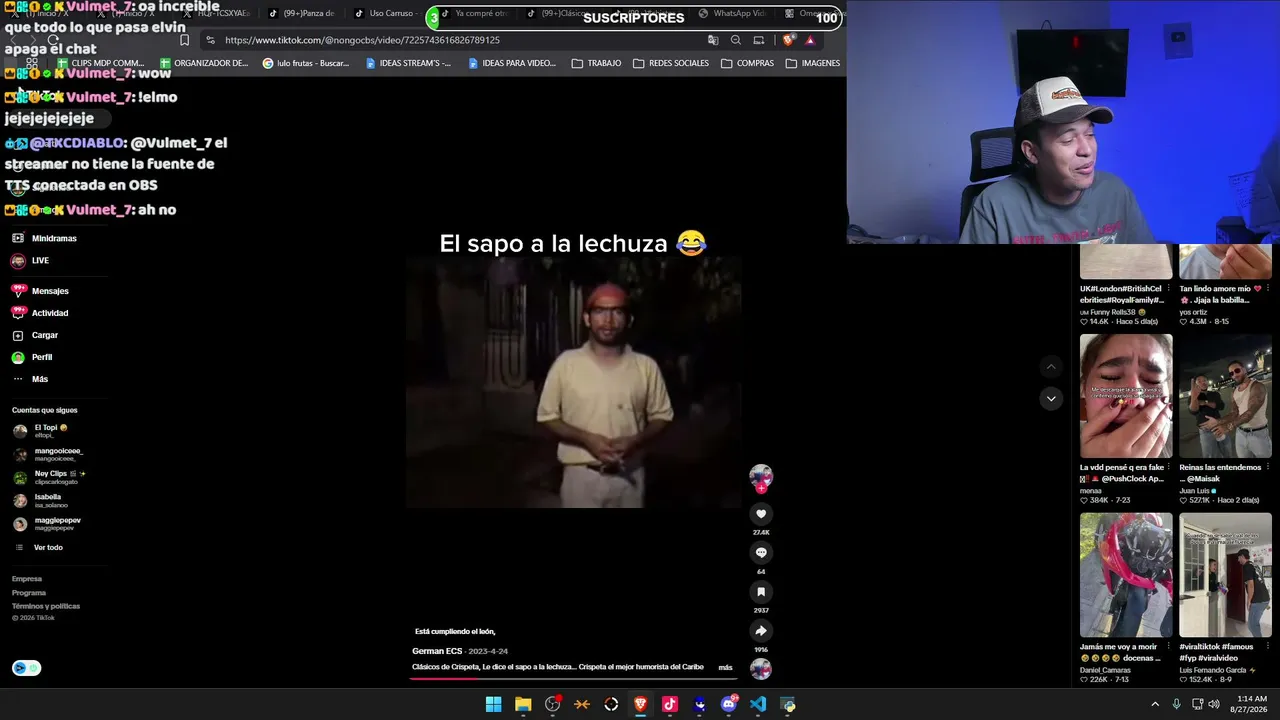Toggle the microphone icon in system tray
The image size is (1280, 720).
pos(1176,704)
